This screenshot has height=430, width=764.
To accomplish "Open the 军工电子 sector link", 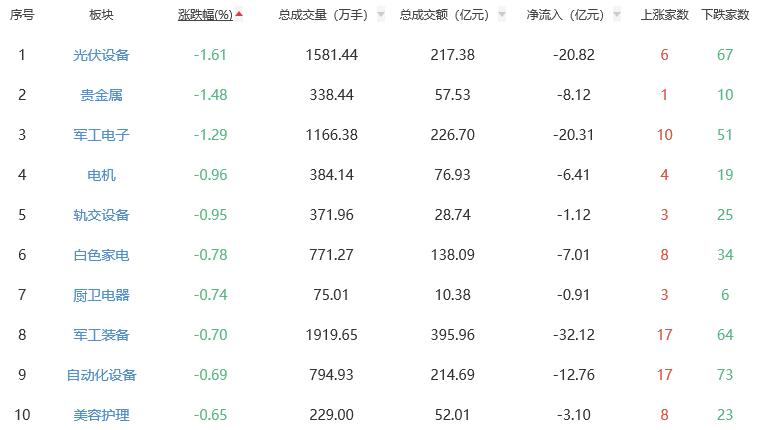I will (101, 135).
